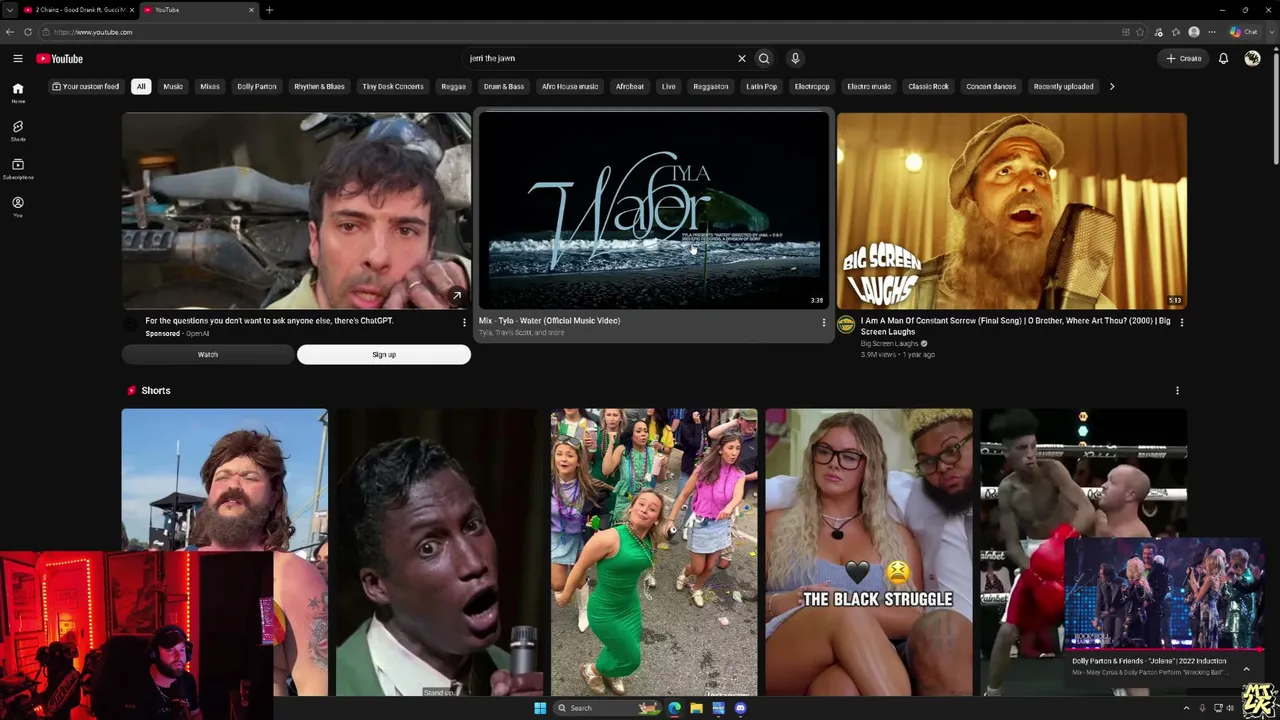Launch Microsoft Edge from the taskbar

coord(674,708)
